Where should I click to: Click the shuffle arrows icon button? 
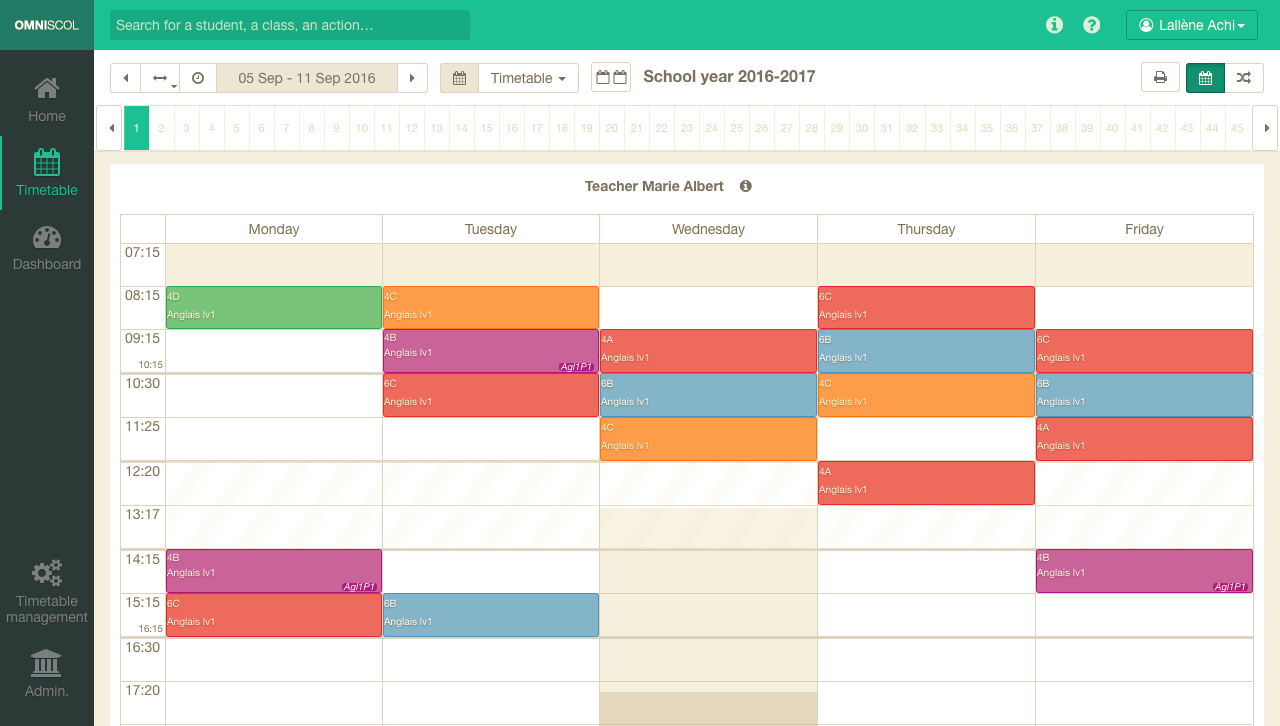1243,78
